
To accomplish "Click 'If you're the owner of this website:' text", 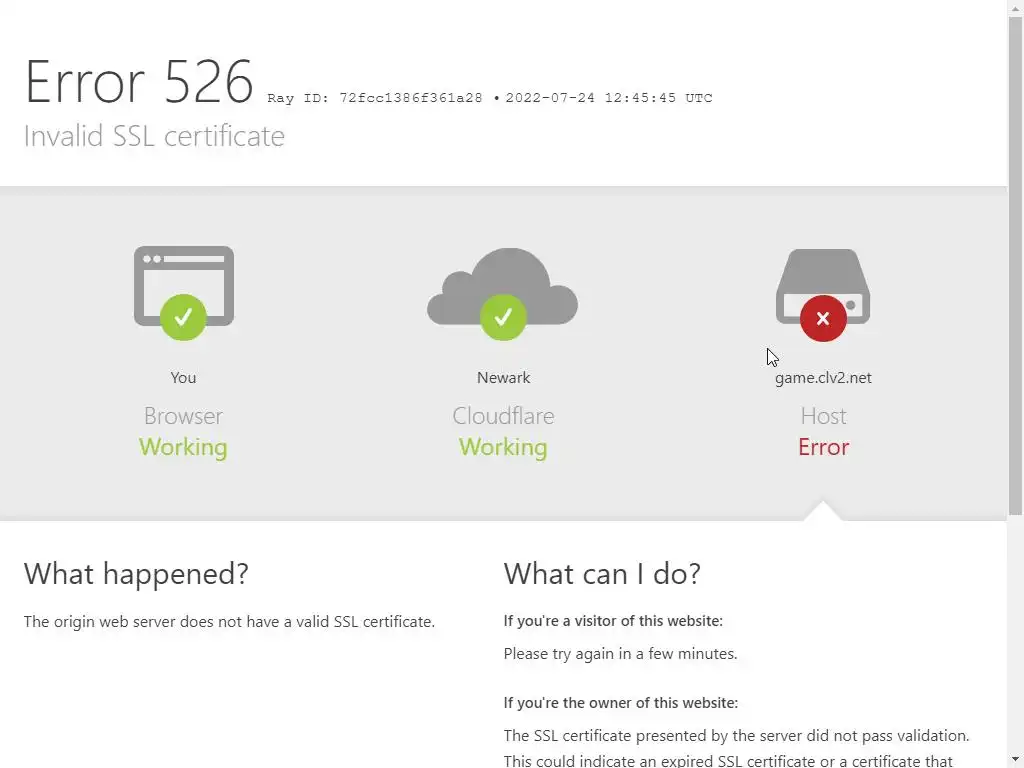I will pos(621,703).
